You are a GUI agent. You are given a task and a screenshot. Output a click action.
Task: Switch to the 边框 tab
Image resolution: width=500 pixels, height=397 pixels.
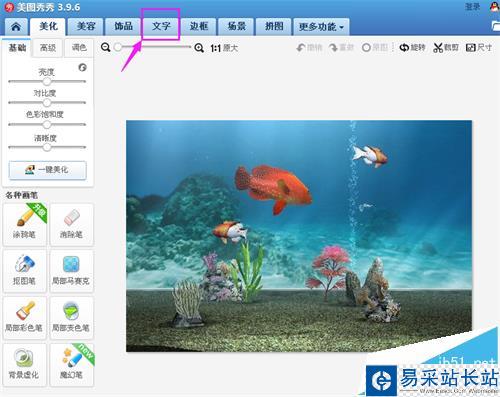click(x=199, y=27)
